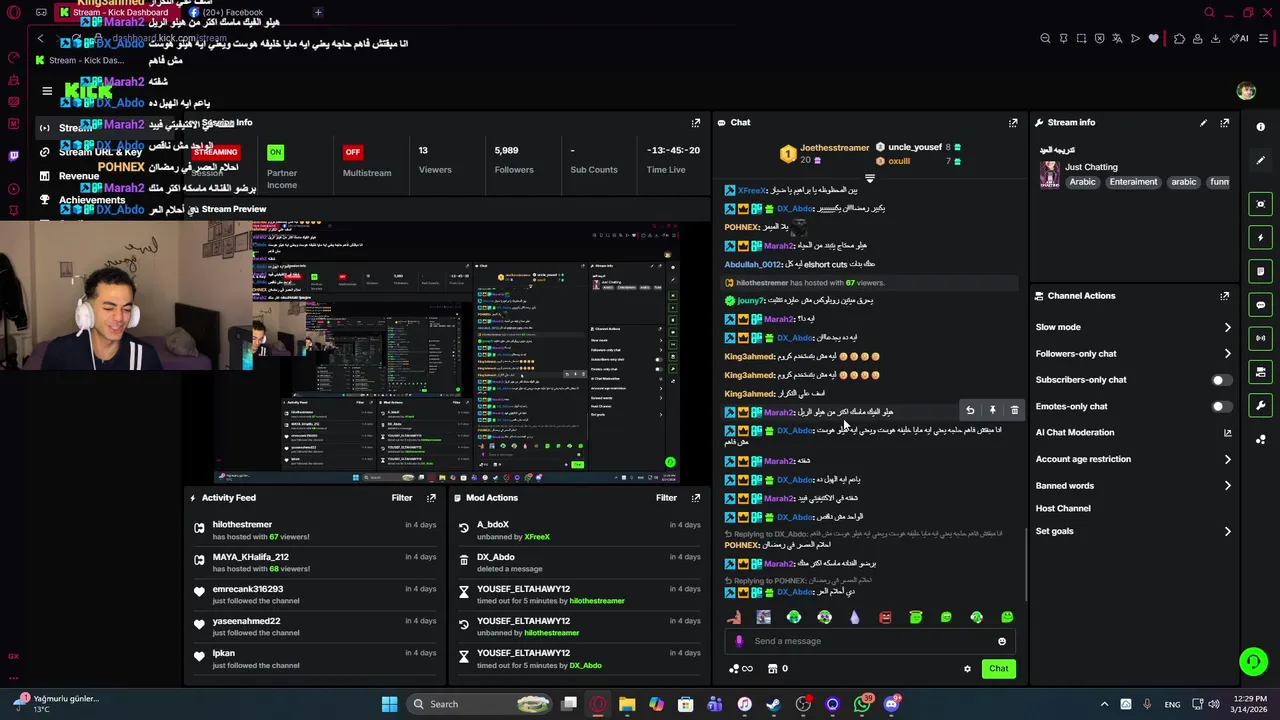Toggle the Multistream OFF indicator

point(352,152)
